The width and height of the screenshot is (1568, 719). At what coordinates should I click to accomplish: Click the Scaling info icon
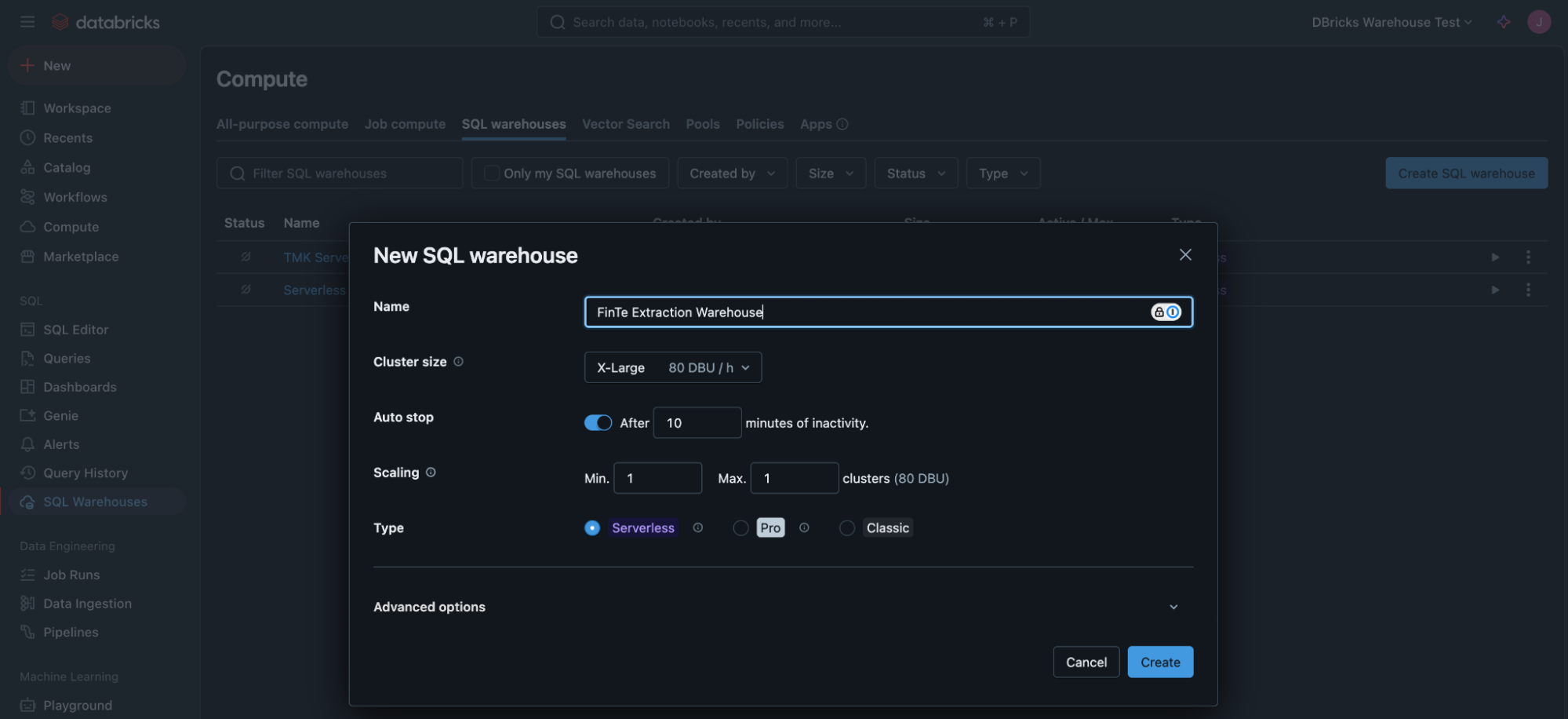click(x=431, y=473)
